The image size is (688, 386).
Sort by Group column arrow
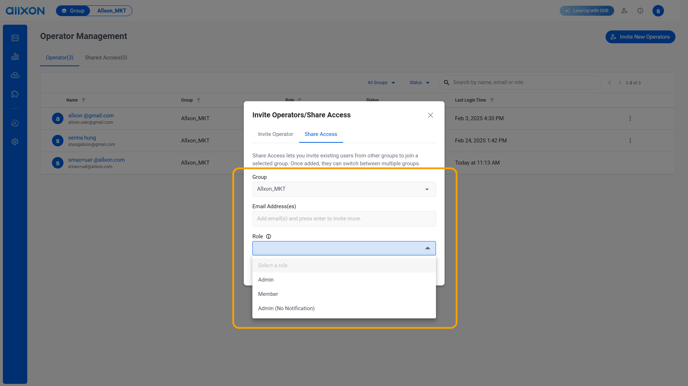[x=198, y=100]
